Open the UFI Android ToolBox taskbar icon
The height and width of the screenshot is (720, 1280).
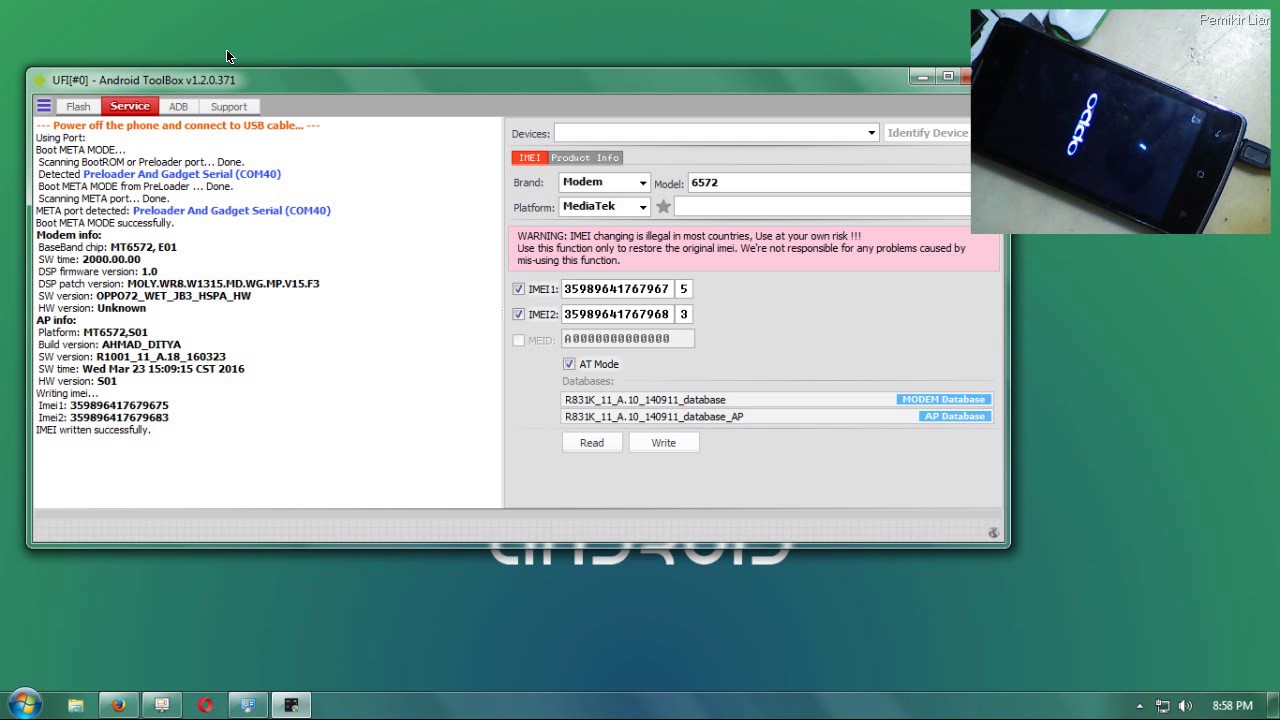[291, 705]
